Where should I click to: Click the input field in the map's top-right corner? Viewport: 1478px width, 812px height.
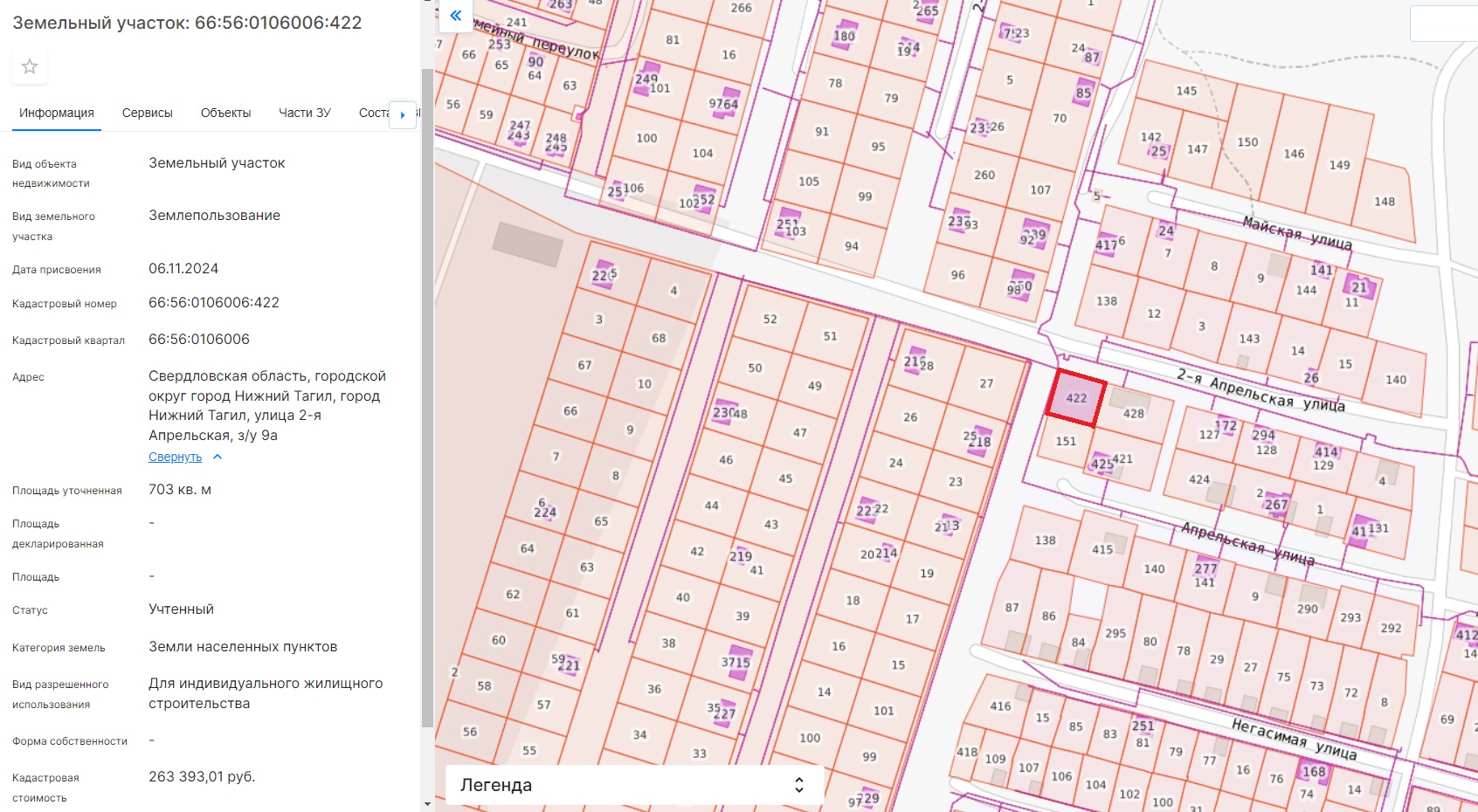pos(1445,24)
